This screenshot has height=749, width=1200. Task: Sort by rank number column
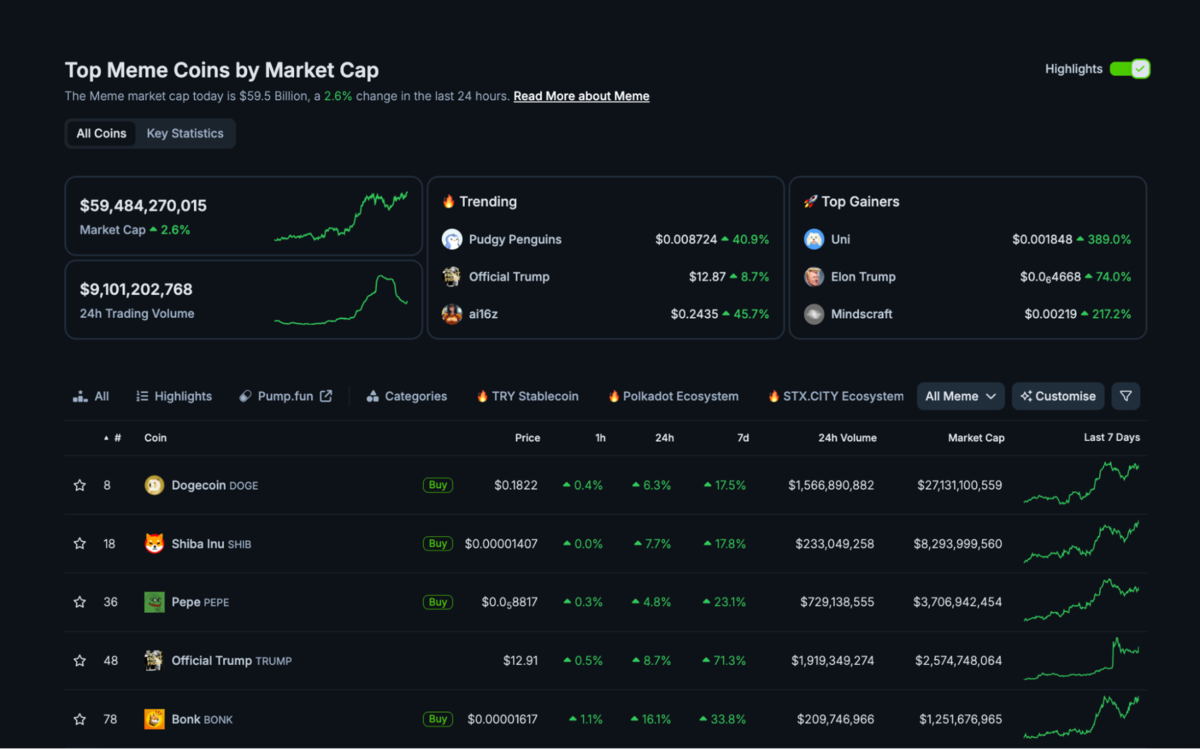point(112,438)
